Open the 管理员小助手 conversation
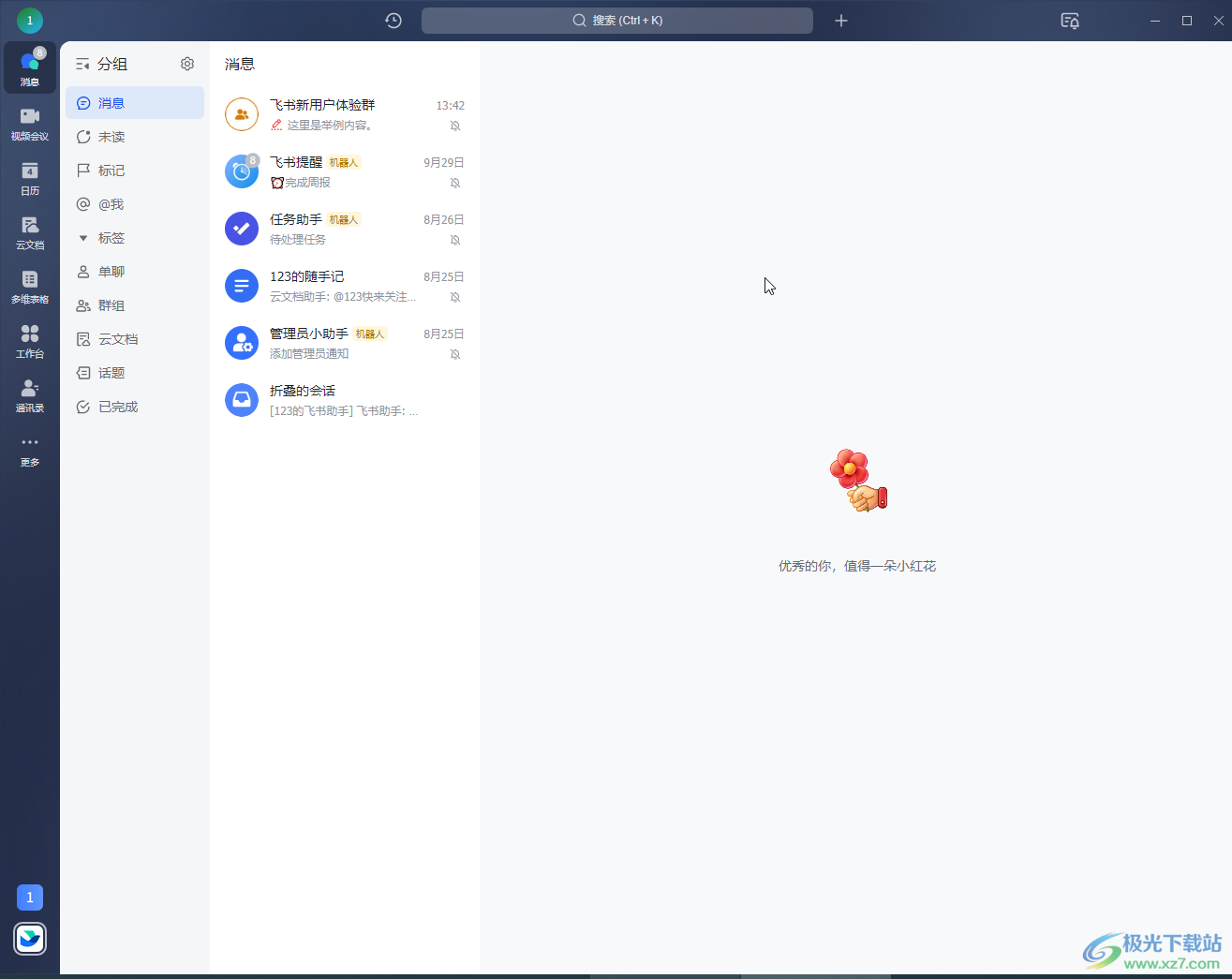The width and height of the screenshot is (1232, 979). tap(345, 343)
